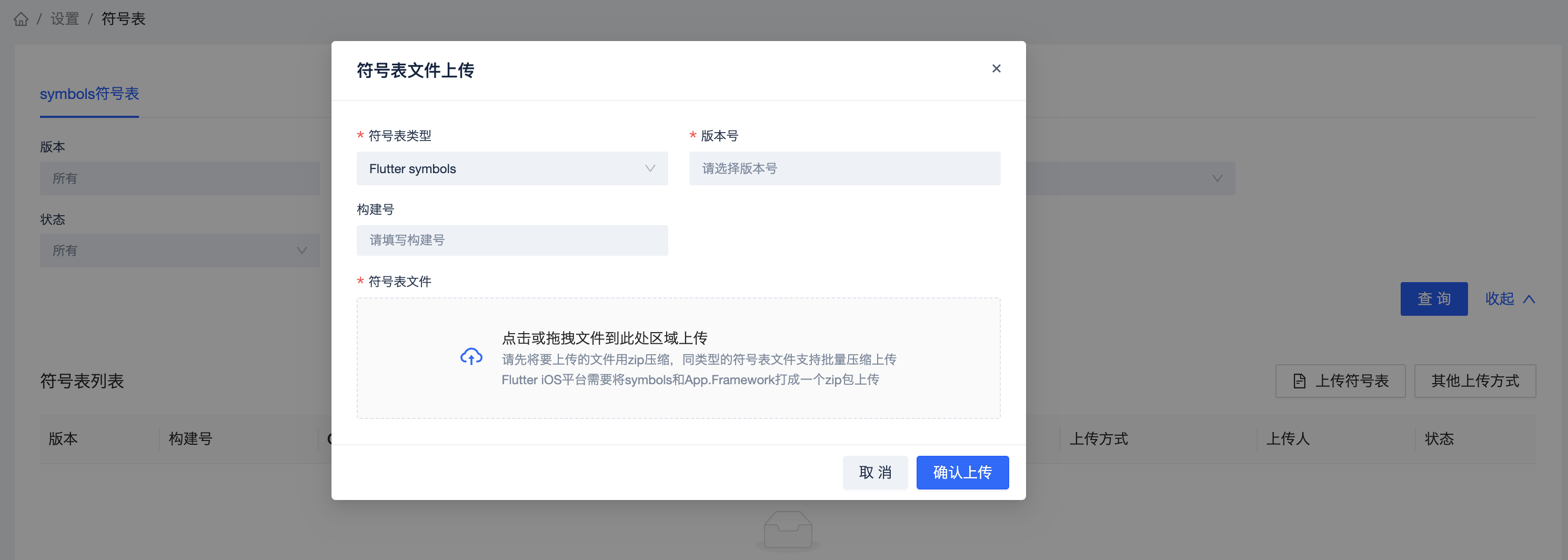The height and width of the screenshot is (560, 1568).
Task: Click the 其他上传方式 button
Action: point(1475,381)
